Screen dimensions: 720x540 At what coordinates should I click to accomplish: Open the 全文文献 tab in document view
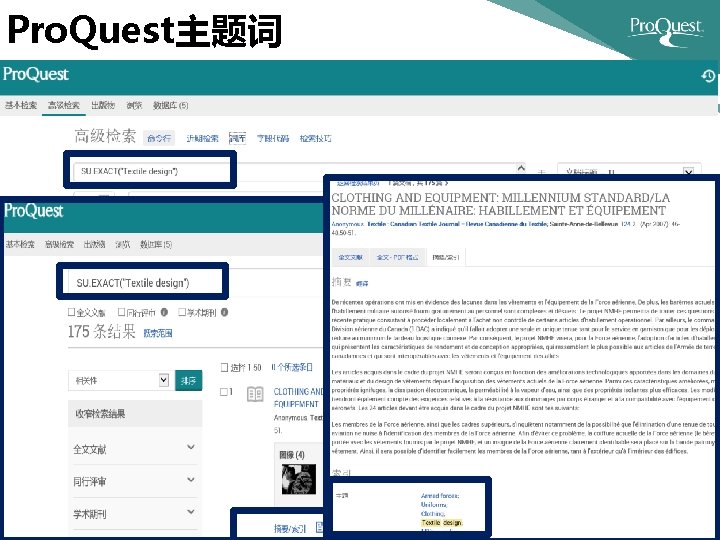(x=351, y=257)
